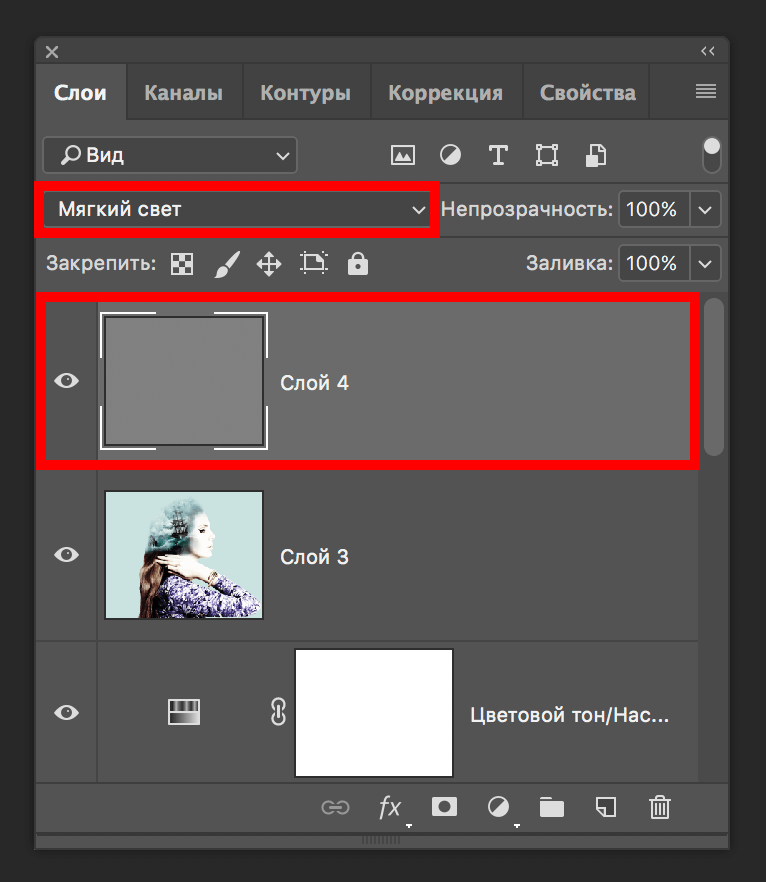Image resolution: width=766 pixels, height=882 pixels.
Task: Hide Слой 3 layer visibility
Action: 67,554
